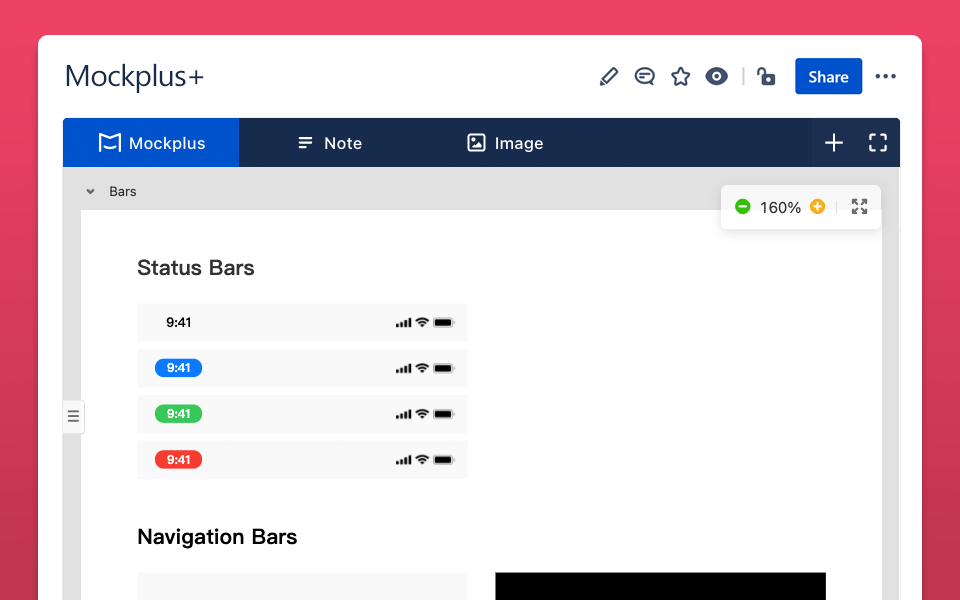Open the three-dot more actions menu
Viewport: 960px width, 600px height.
885,77
